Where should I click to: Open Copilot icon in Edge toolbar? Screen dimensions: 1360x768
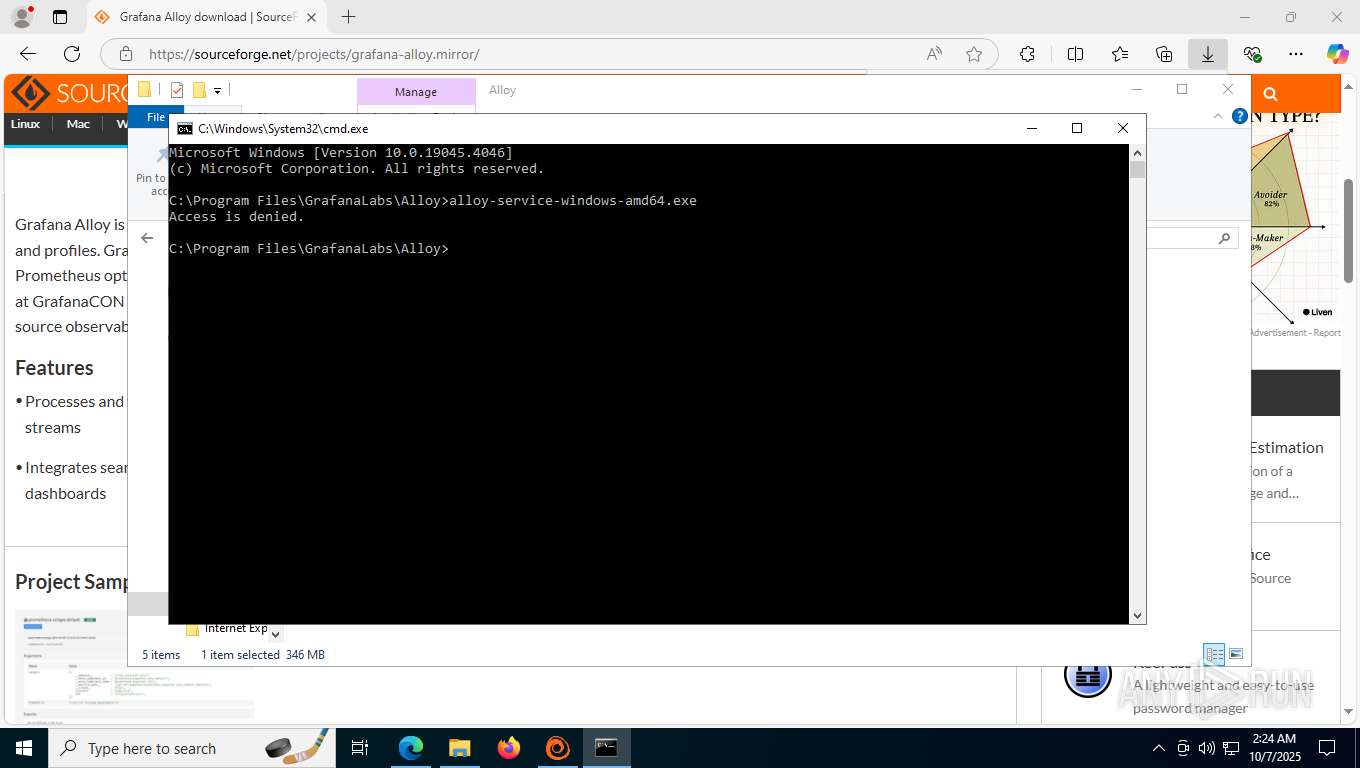tap(1337, 54)
